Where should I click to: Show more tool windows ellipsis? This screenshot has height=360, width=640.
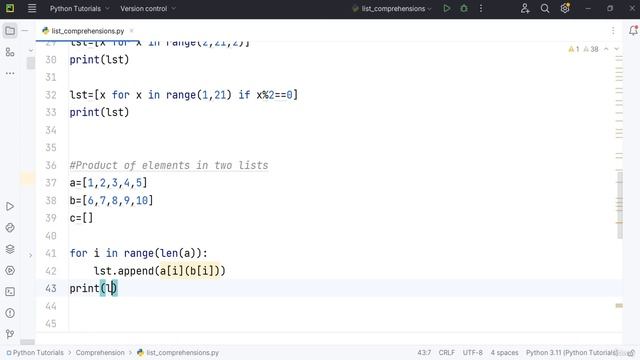10,73
